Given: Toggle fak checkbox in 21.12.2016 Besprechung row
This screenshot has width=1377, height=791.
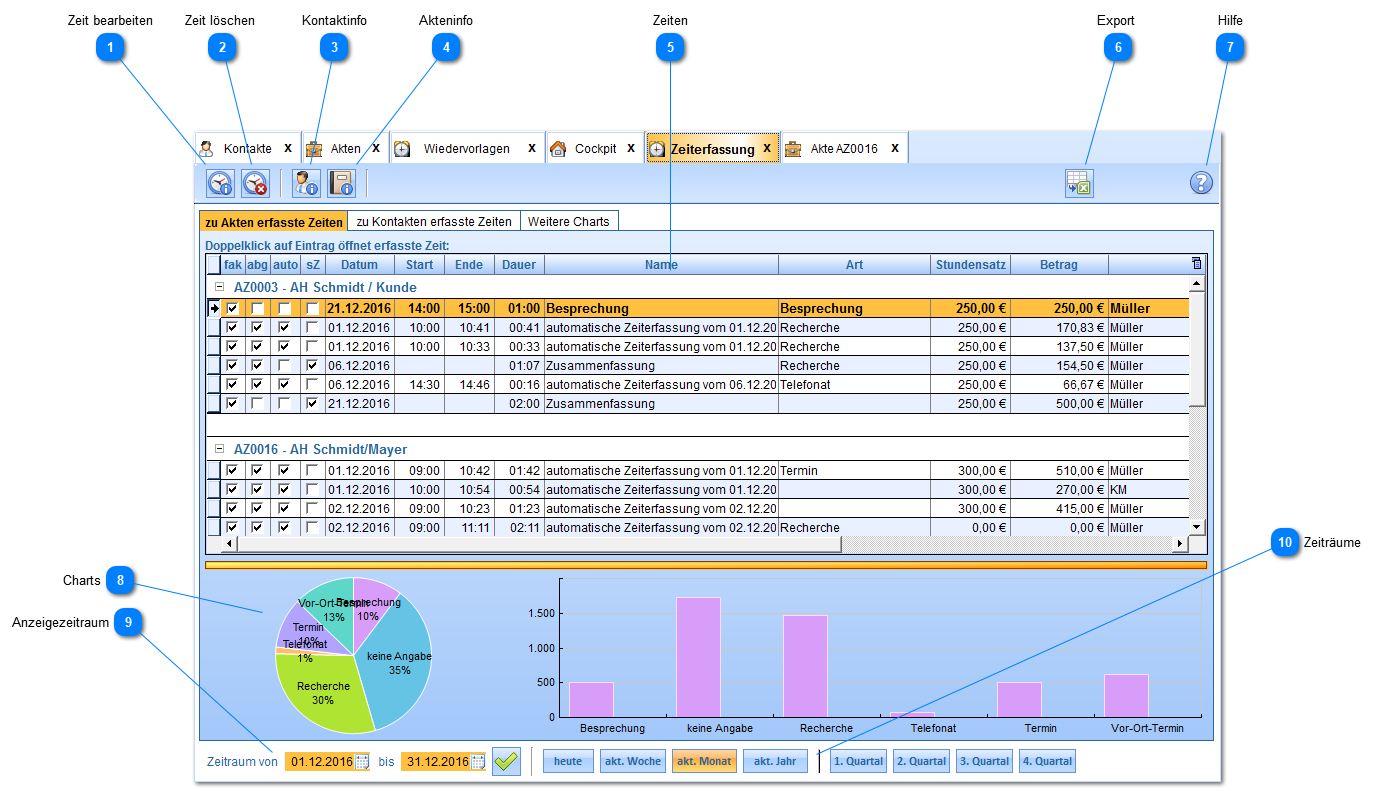Looking at the screenshot, I should click(232, 309).
